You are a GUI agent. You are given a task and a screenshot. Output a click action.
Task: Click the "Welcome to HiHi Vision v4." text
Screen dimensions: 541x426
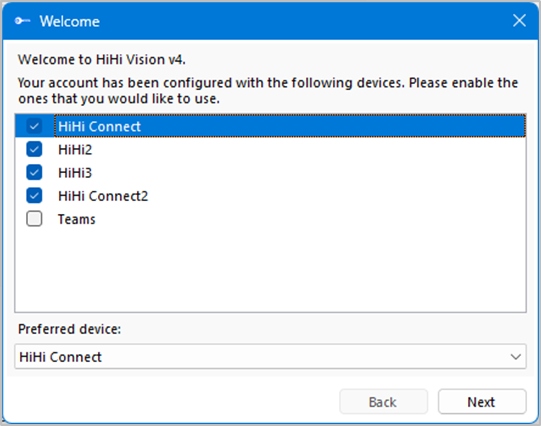click(102, 60)
